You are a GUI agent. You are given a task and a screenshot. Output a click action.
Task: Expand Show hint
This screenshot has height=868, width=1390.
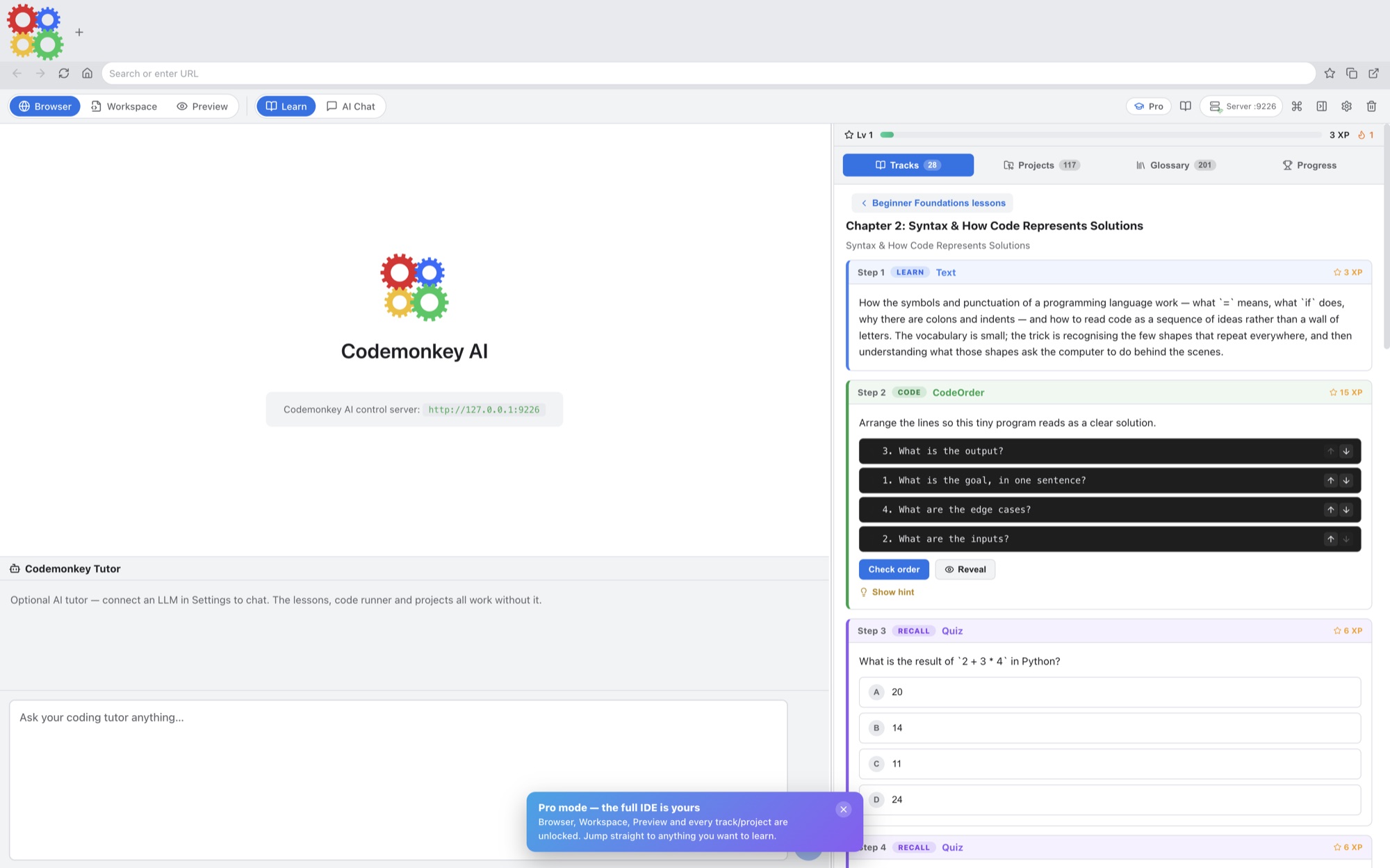(x=888, y=592)
